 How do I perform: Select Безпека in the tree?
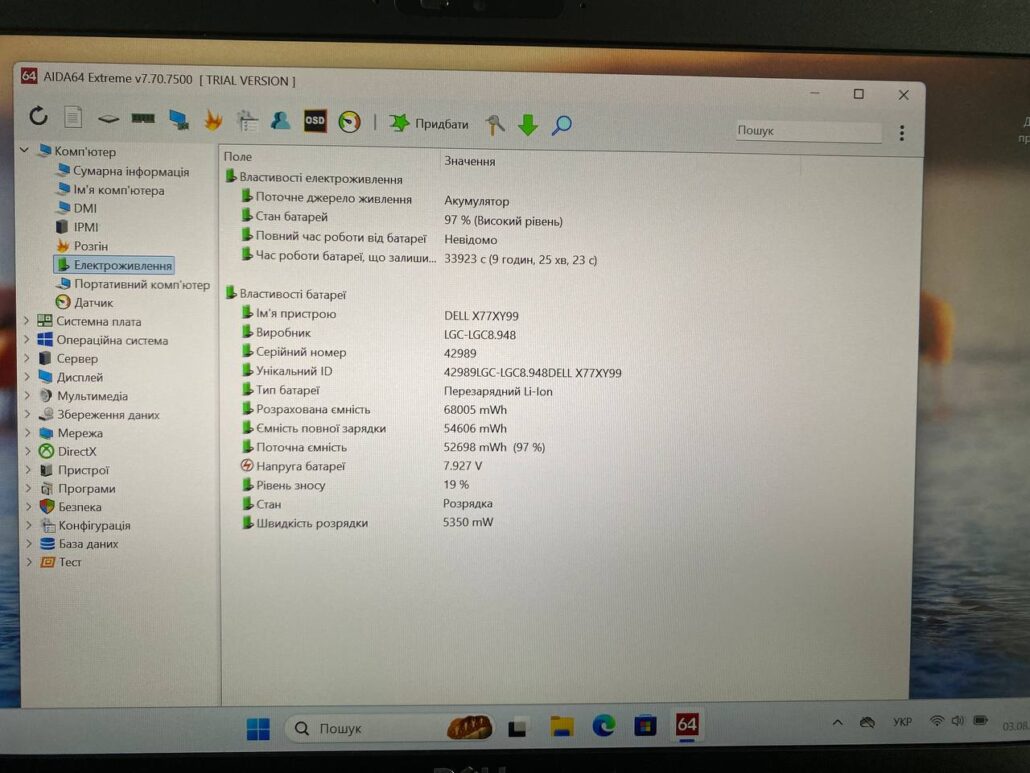tap(79, 507)
